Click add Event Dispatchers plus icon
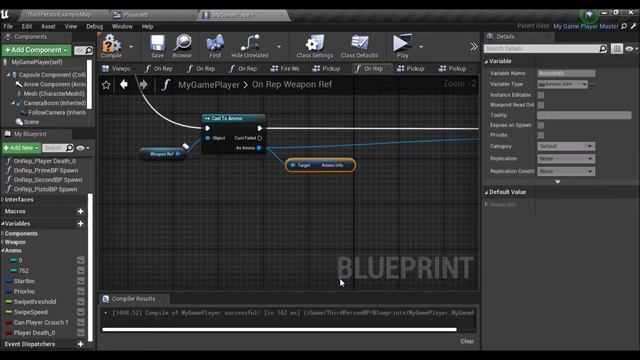 click(80, 344)
